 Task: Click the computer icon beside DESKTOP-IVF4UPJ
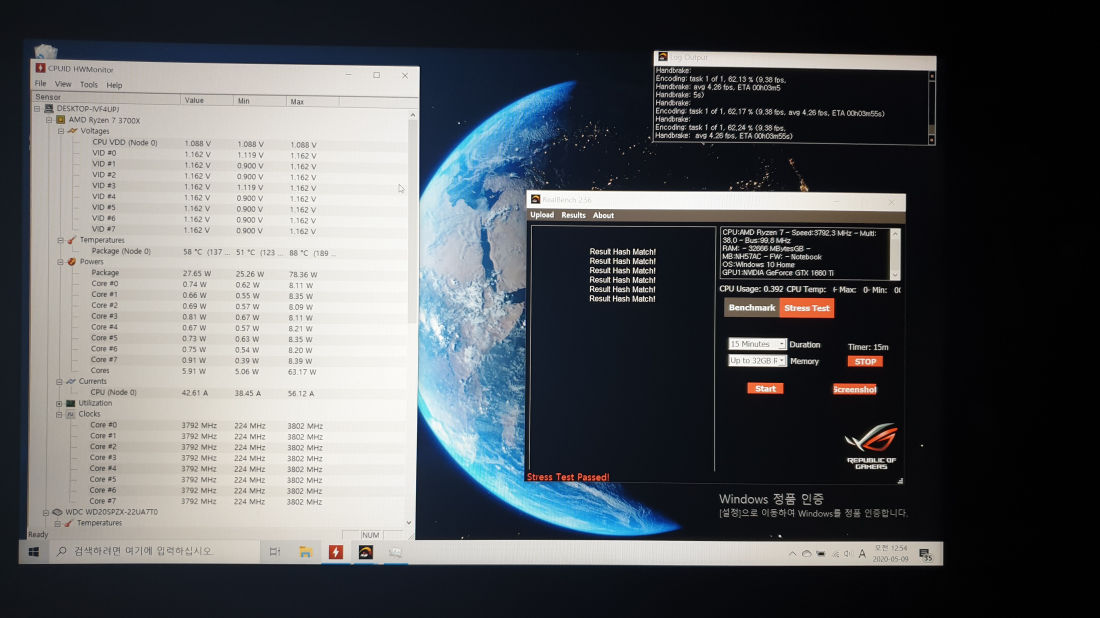[49, 109]
